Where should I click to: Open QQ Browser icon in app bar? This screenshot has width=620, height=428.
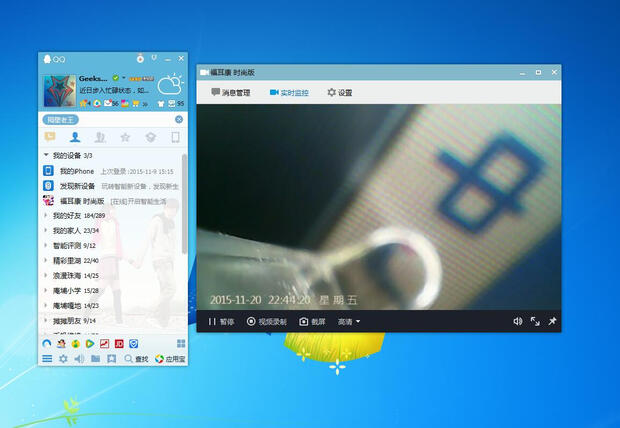[x=47, y=344]
